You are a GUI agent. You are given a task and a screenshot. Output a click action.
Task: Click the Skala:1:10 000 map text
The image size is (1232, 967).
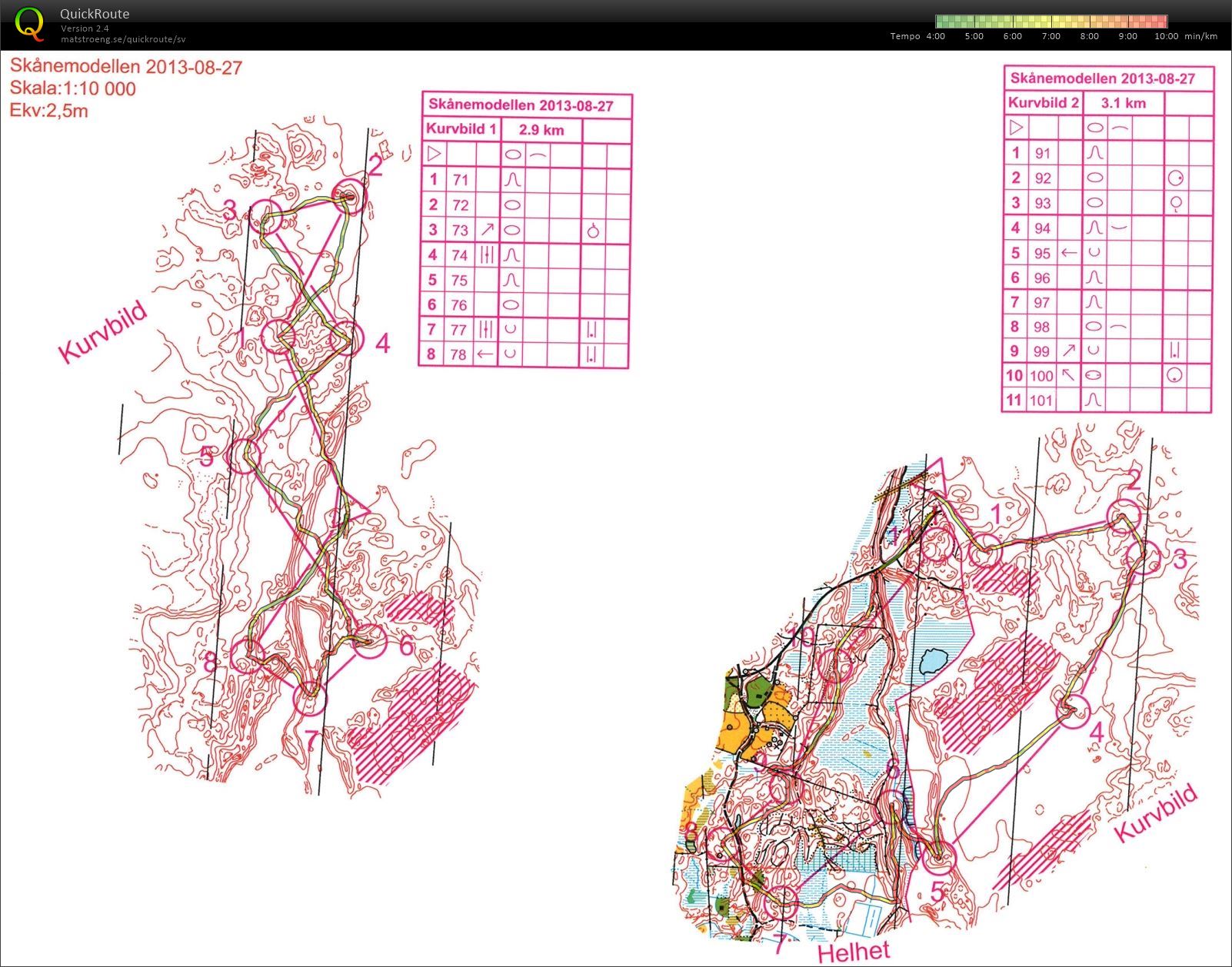tap(72, 88)
